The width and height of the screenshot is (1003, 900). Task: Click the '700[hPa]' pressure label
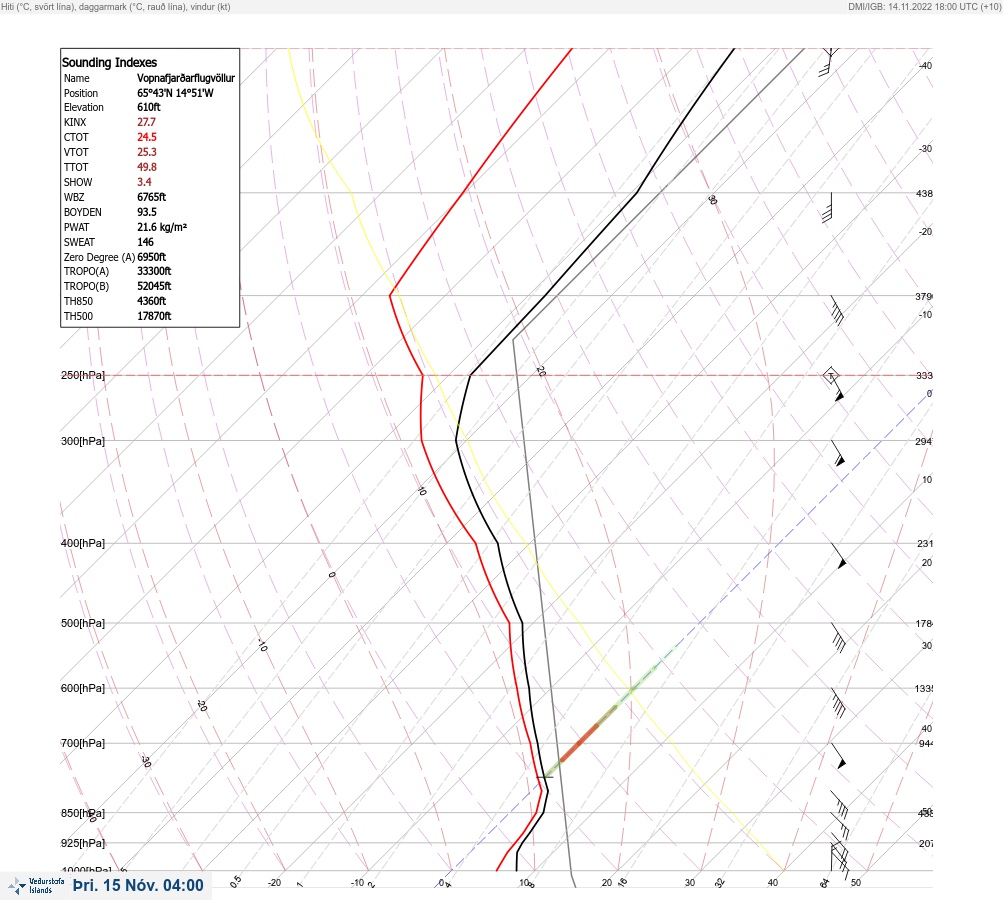click(x=83, y=743)
